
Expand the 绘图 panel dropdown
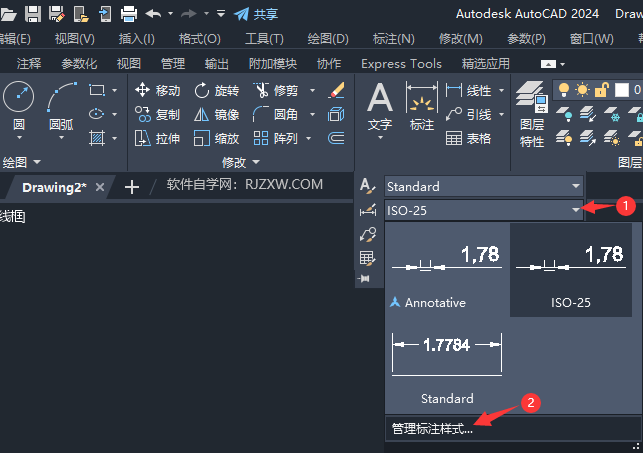(21, 162)
